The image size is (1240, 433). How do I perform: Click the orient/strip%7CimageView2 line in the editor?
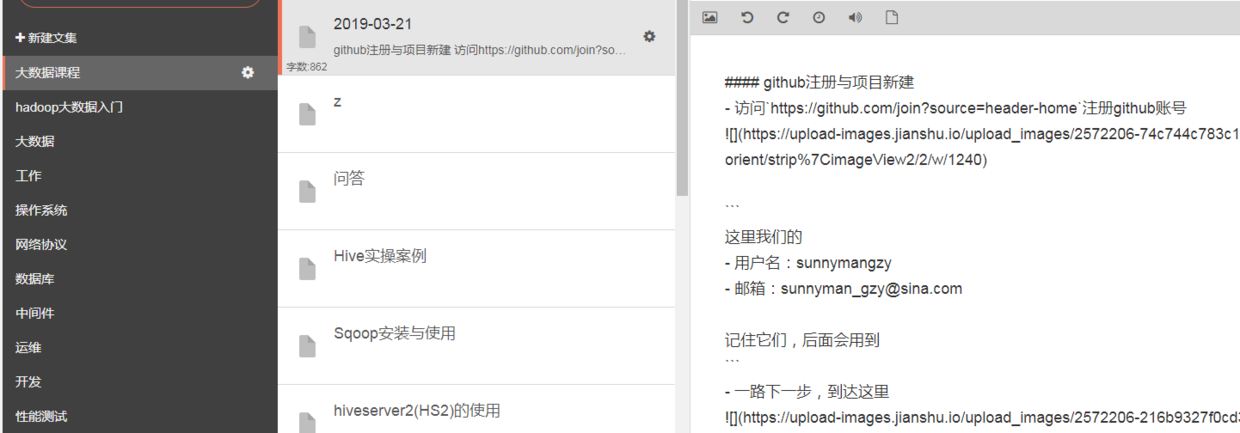856,159
